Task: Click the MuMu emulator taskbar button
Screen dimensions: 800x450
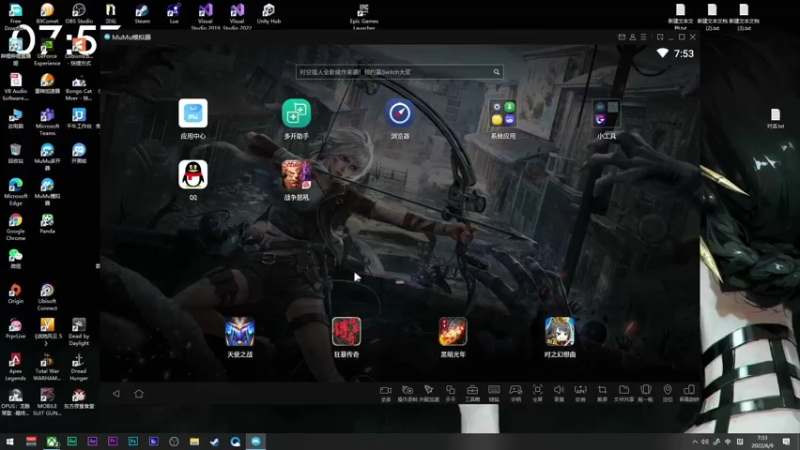Action: point(256,441)
